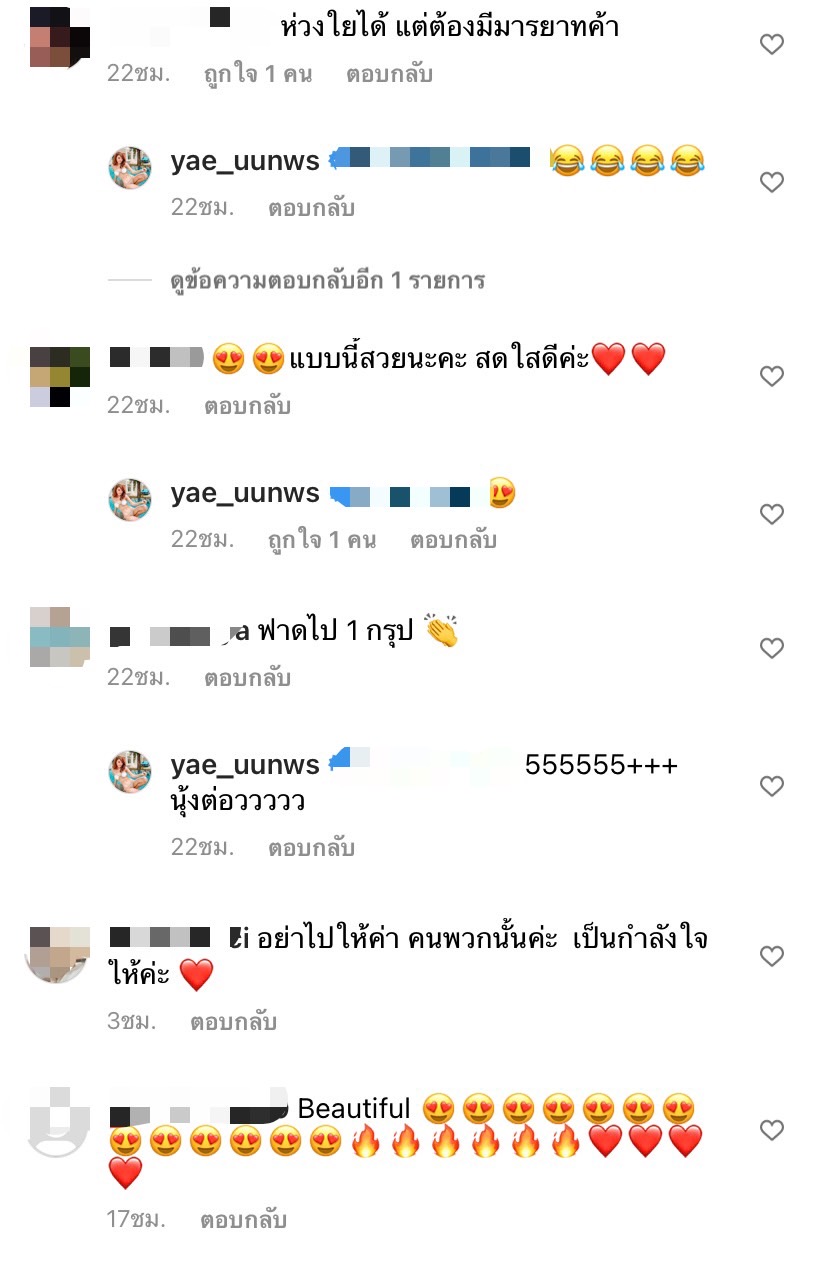The width and height of the screenshot is (828, 1277).
Task: Like the Beautiful comment
Action: (772, 1130)
